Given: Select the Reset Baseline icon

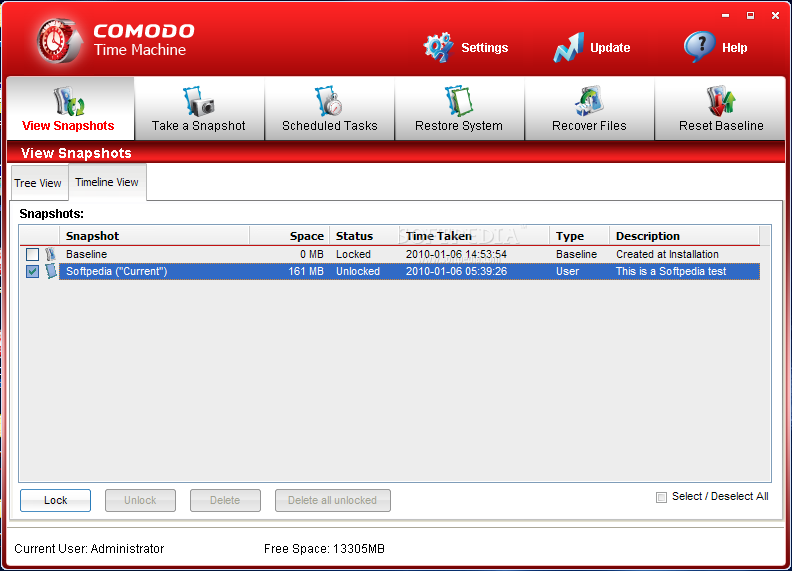Looking at the screenshot, I should 721,102.
